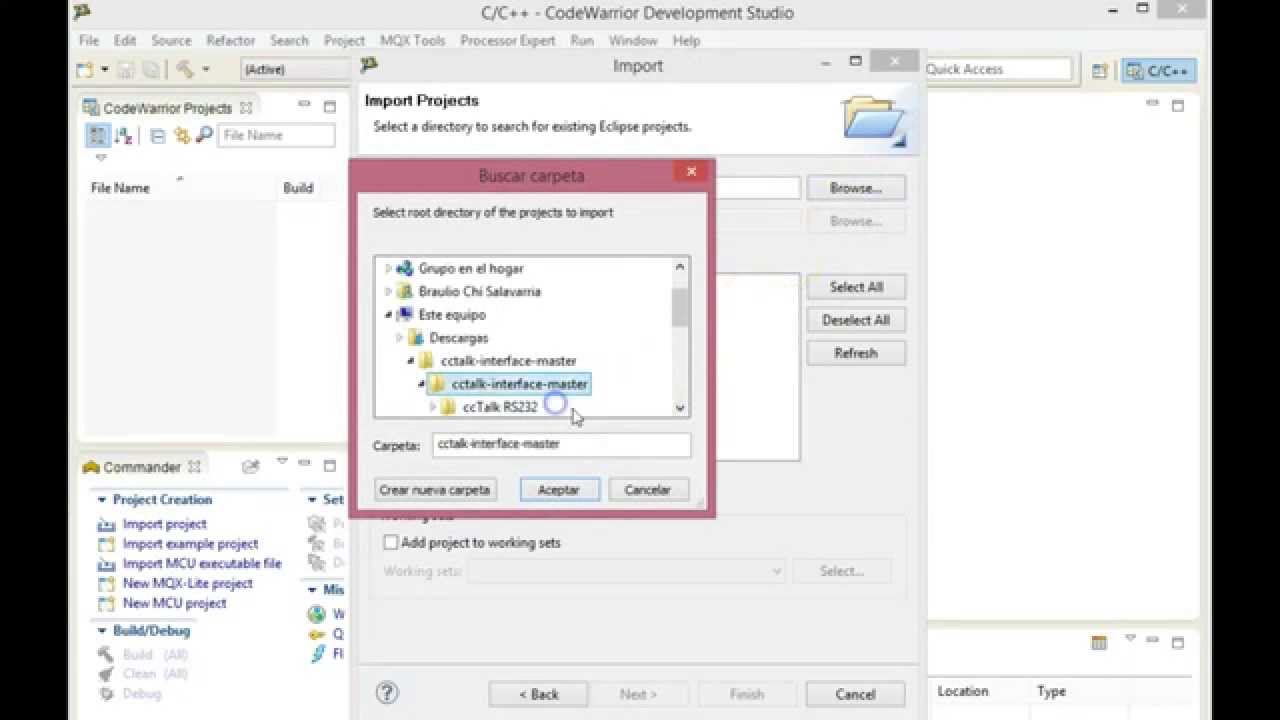
Task: Click the Quick Access search field
Action: [x=996, y=69]
